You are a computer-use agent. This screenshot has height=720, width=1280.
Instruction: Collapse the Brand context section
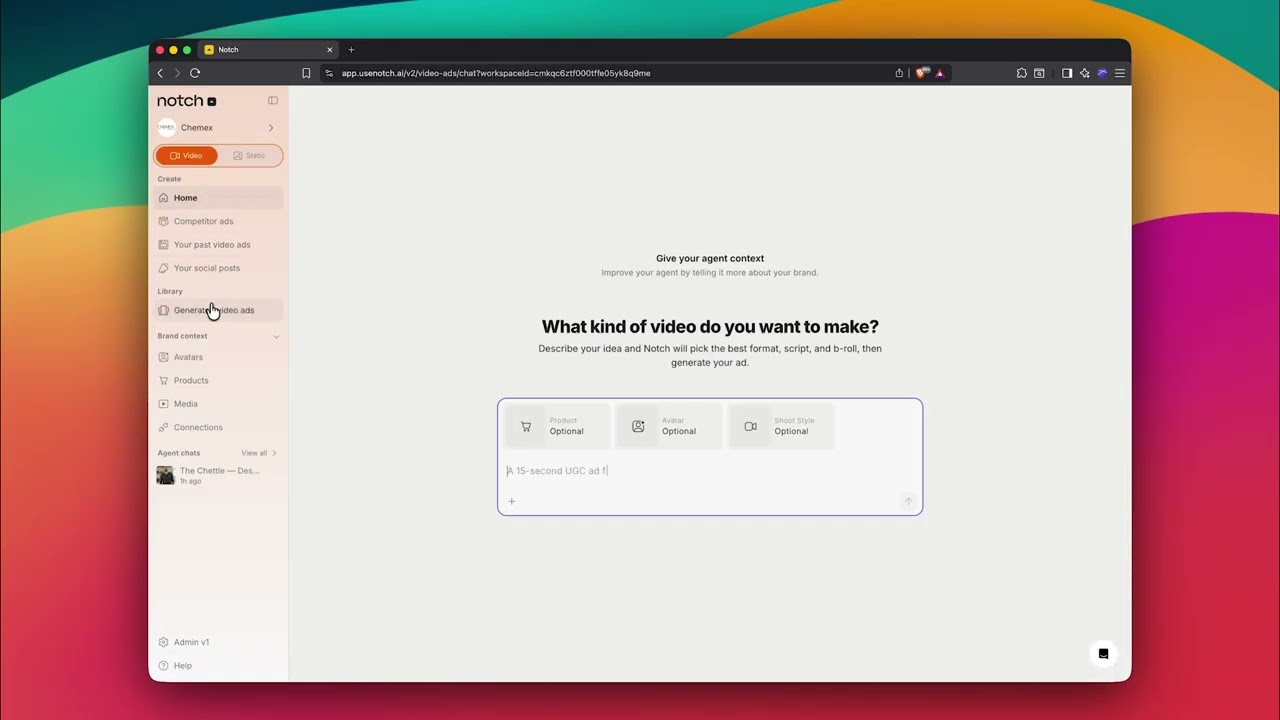[276, 336]
